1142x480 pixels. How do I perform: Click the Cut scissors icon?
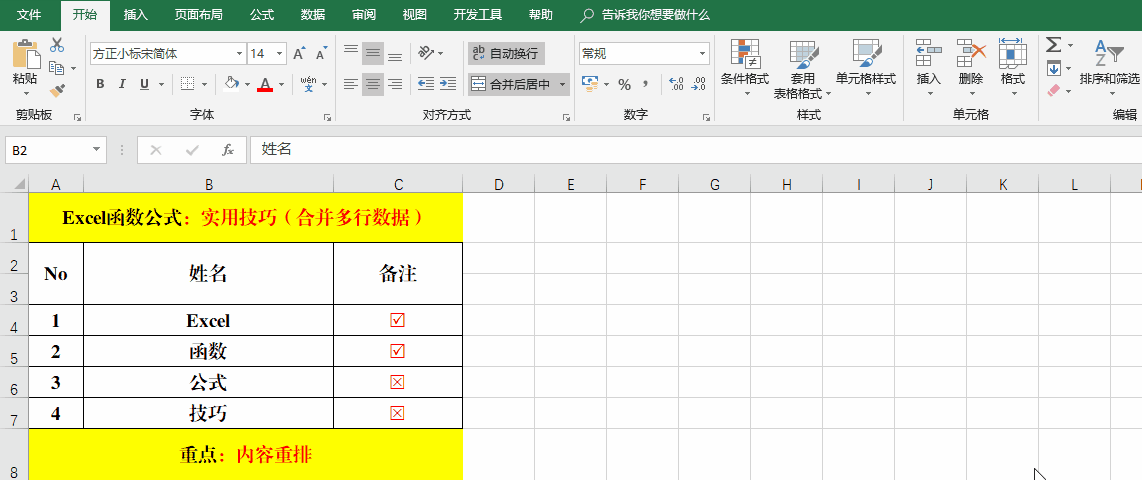click(57, 45)
